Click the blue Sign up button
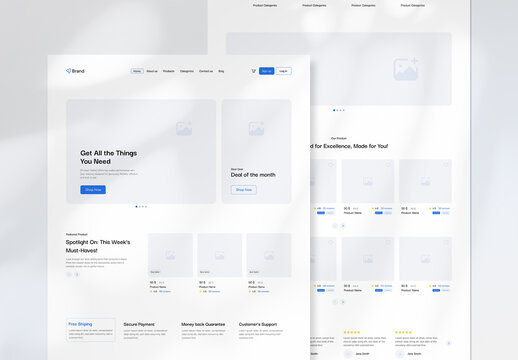This screenshot has width=518, height=360. 267,71
